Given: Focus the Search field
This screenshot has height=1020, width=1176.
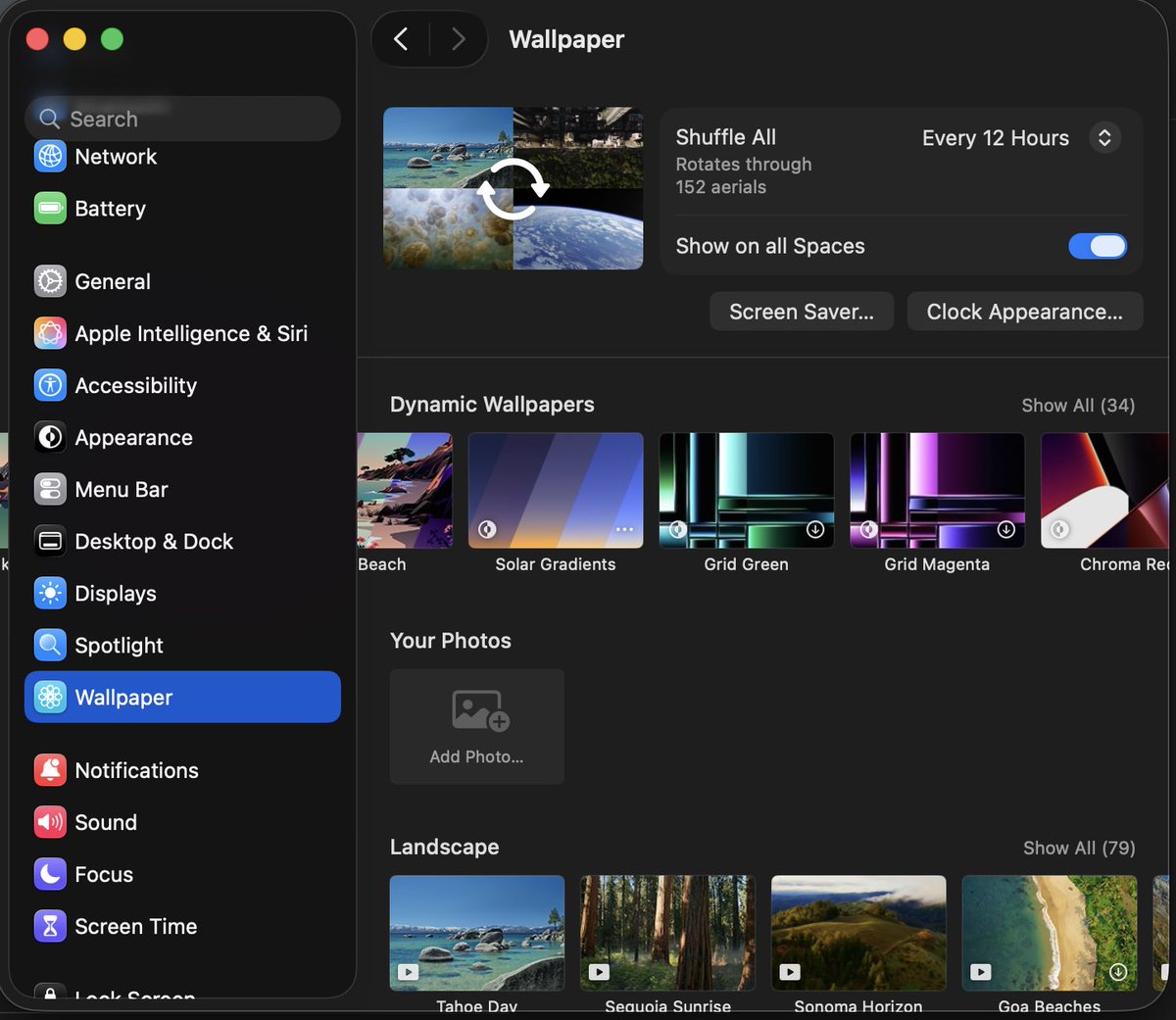Looking at the screenshot, I should click(182, 119).
